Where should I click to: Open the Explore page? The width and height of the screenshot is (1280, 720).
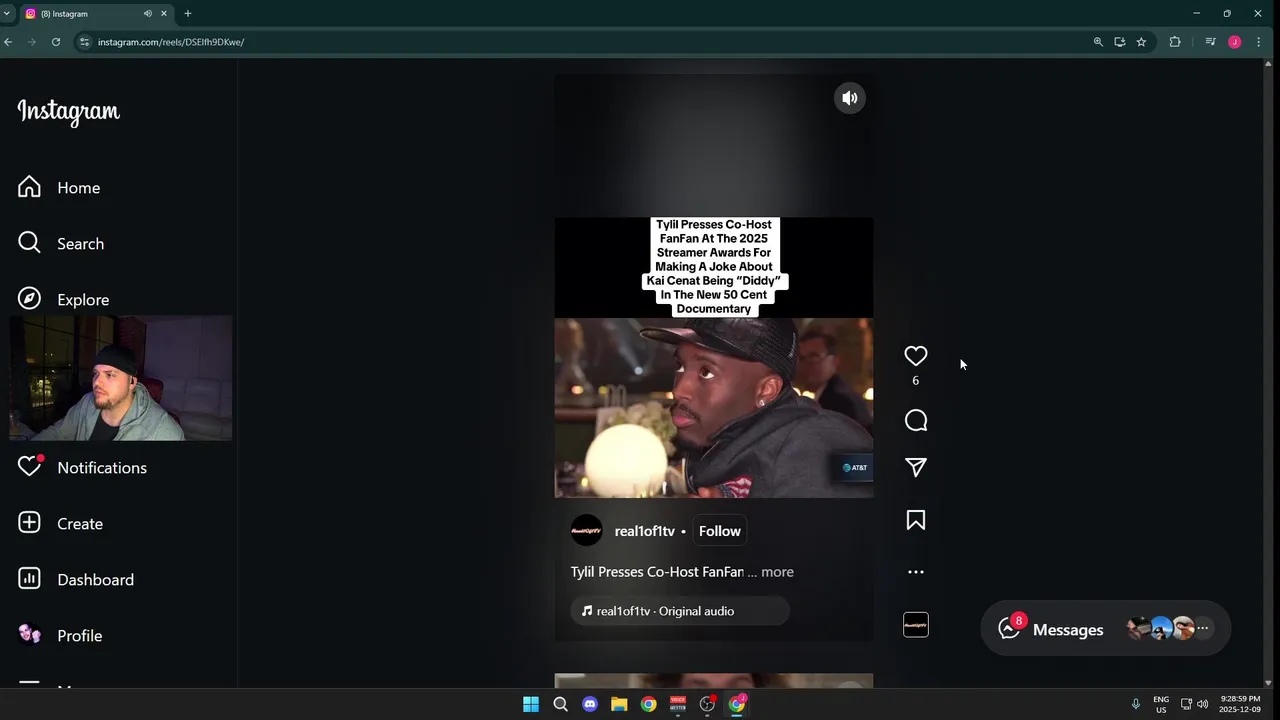(x=63, y=300)
